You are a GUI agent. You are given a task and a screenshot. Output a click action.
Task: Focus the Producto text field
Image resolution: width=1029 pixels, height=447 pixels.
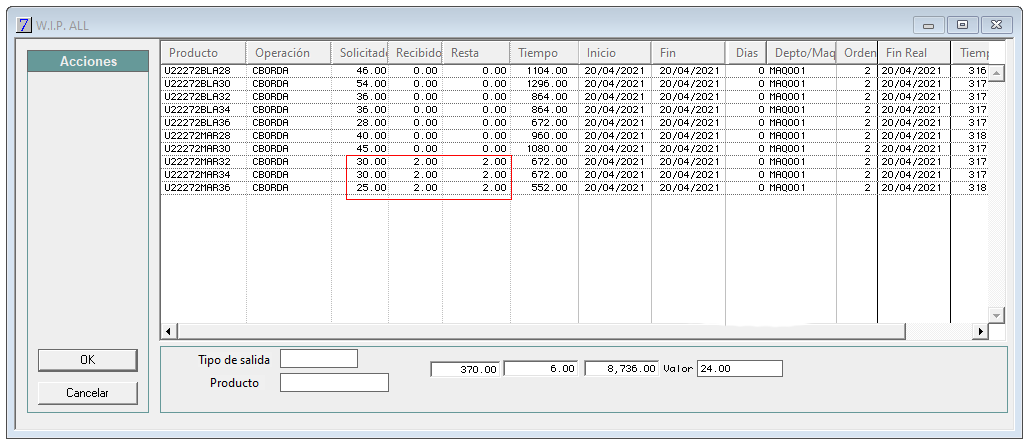pos(334,382)
